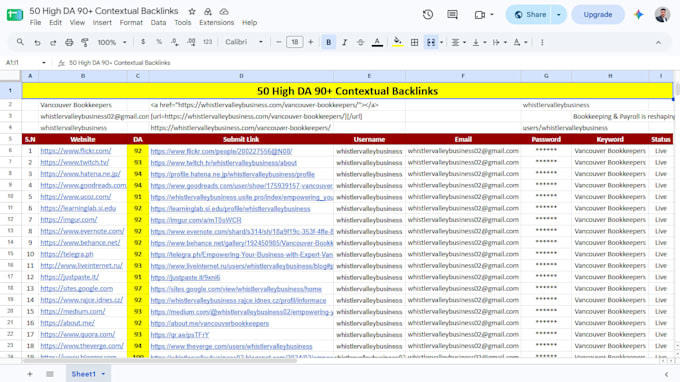680x382 pixels.
Task: Toggle strikethrough formatting
Action: click(360, 42)
